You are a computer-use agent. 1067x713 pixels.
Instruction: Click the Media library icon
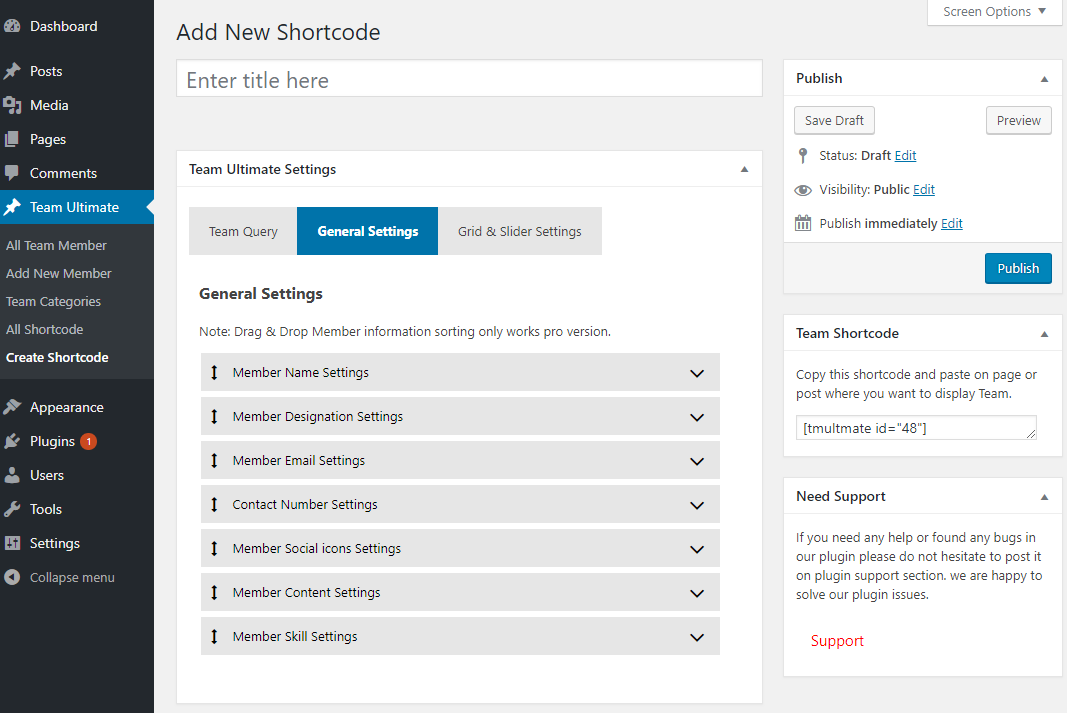pos(12,105)
